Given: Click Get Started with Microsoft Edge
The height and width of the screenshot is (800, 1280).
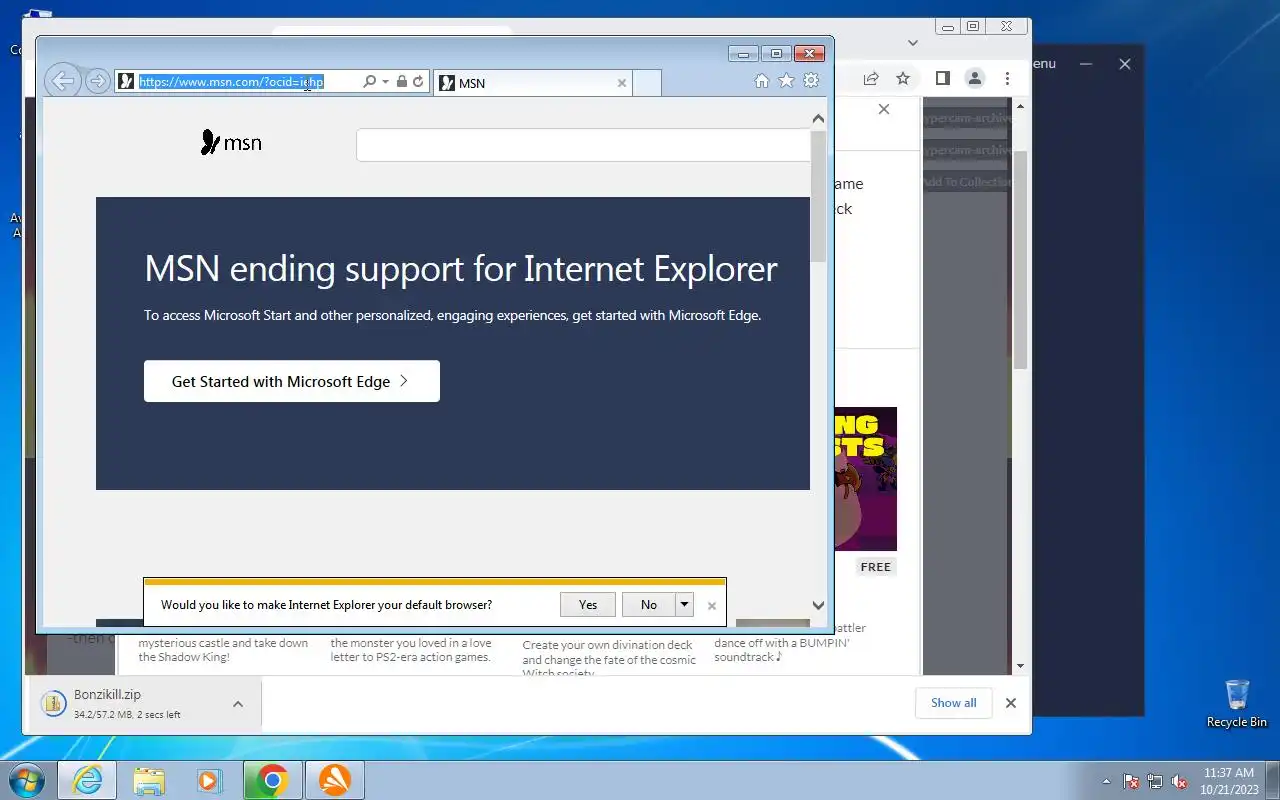Looking at the screenshot, I should 292,381.
